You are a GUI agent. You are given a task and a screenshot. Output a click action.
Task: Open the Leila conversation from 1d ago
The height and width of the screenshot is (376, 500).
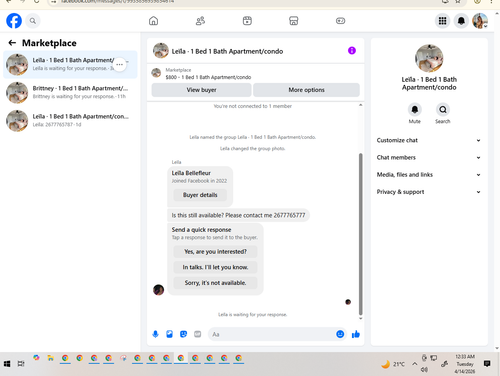point(70,120)
